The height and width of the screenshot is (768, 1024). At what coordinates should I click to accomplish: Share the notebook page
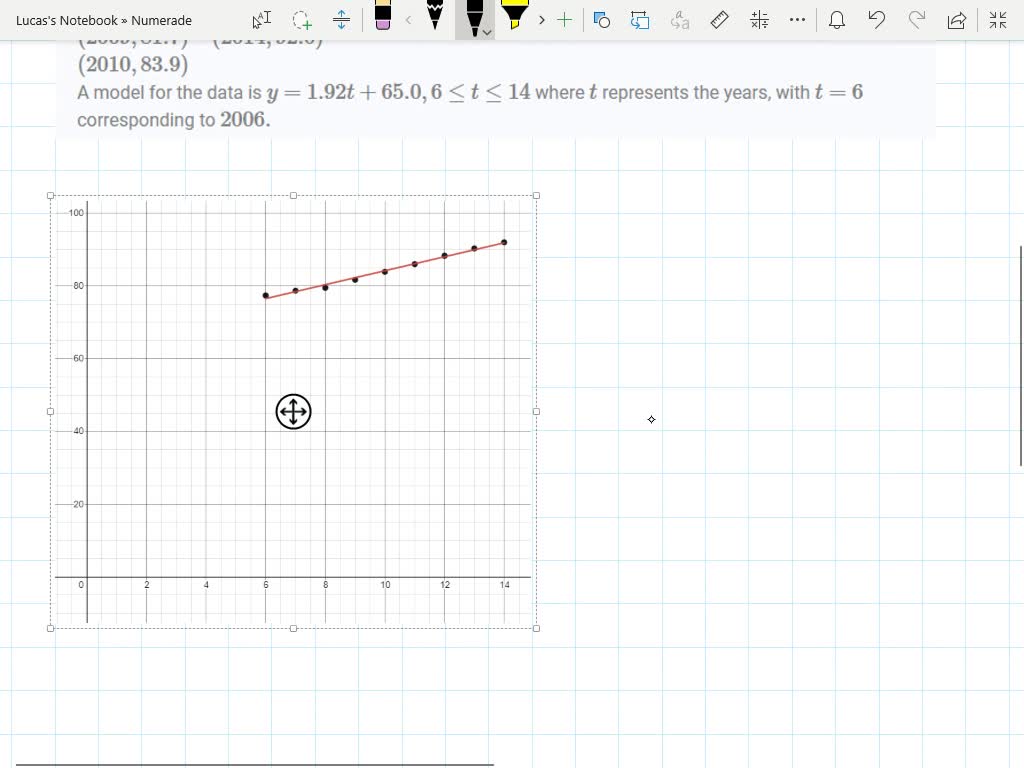955,20
